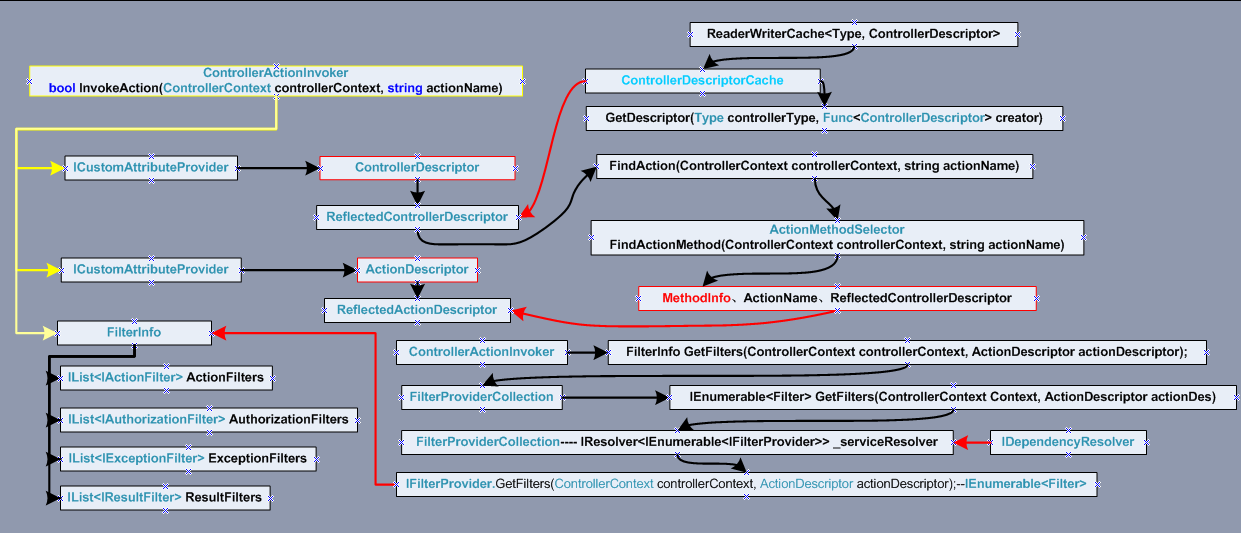Select the ReaderWriterCache<Type, ControllerDescriptor> box
Viewport: 1241px width, 533px height.
point(853,34)
